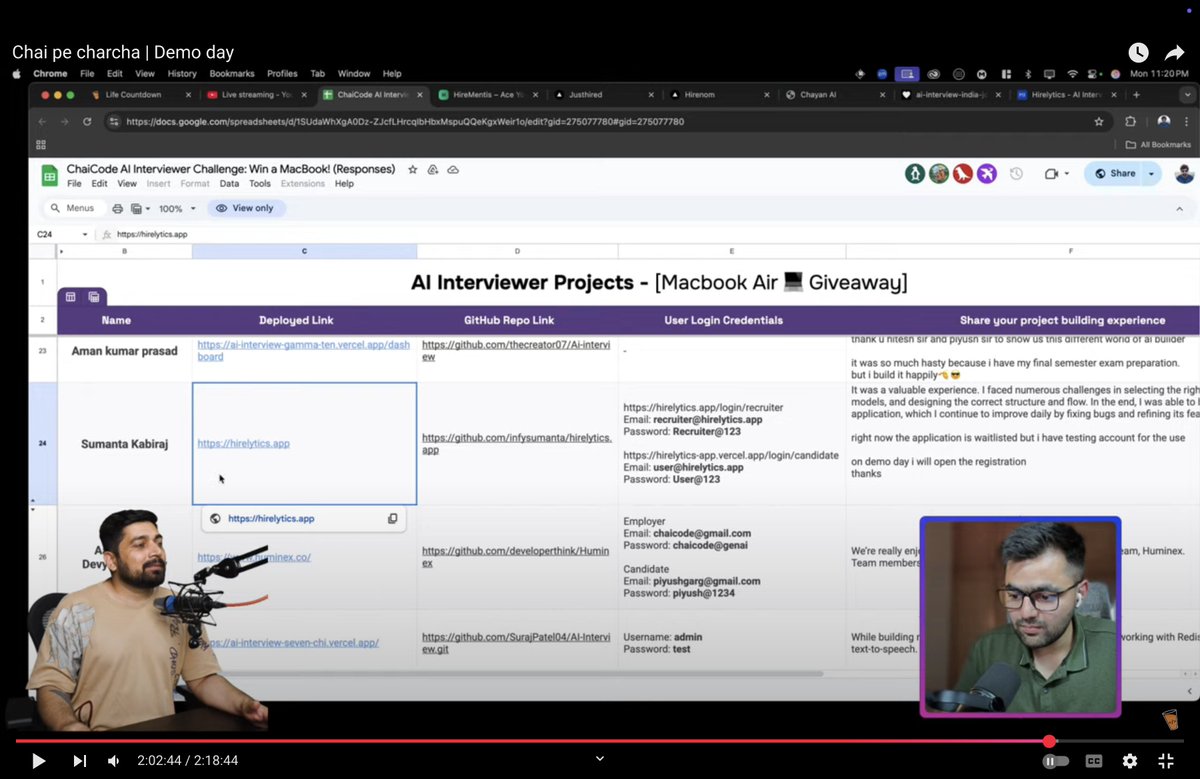Click the View only button

click(246, 208)
